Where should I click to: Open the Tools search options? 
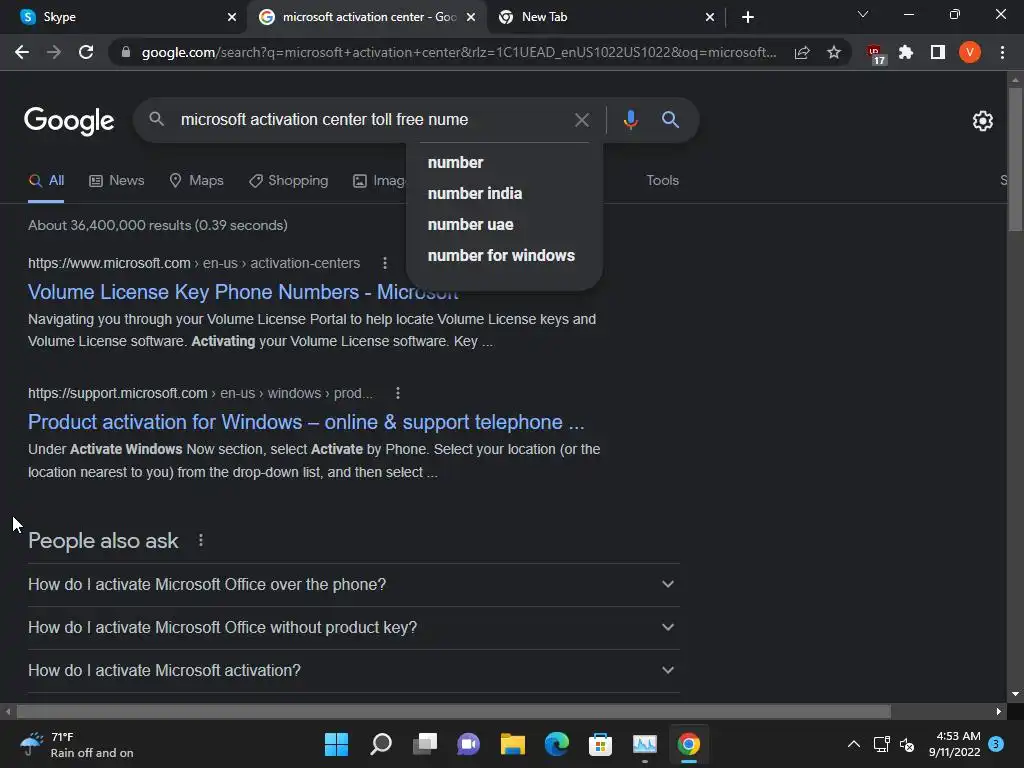tap(662, 181)
